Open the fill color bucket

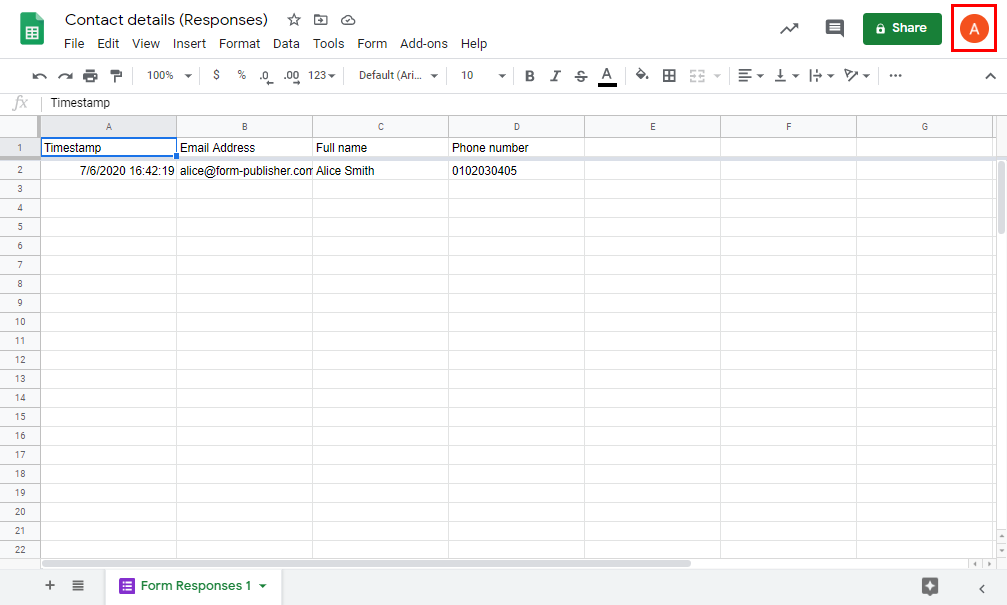click(642, 75)
